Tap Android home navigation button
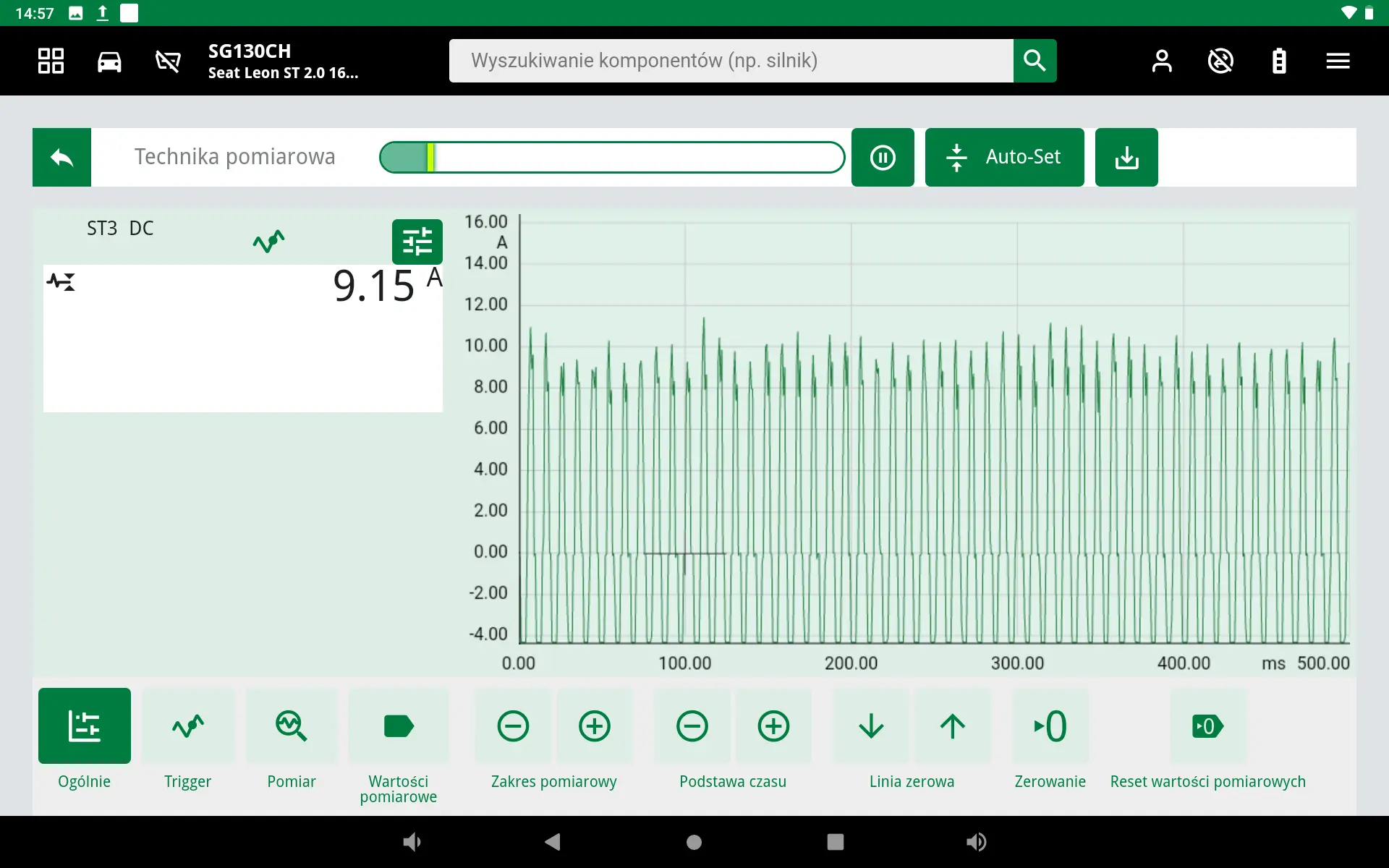This screenshot has height=868, width=1389. point(694,842)
